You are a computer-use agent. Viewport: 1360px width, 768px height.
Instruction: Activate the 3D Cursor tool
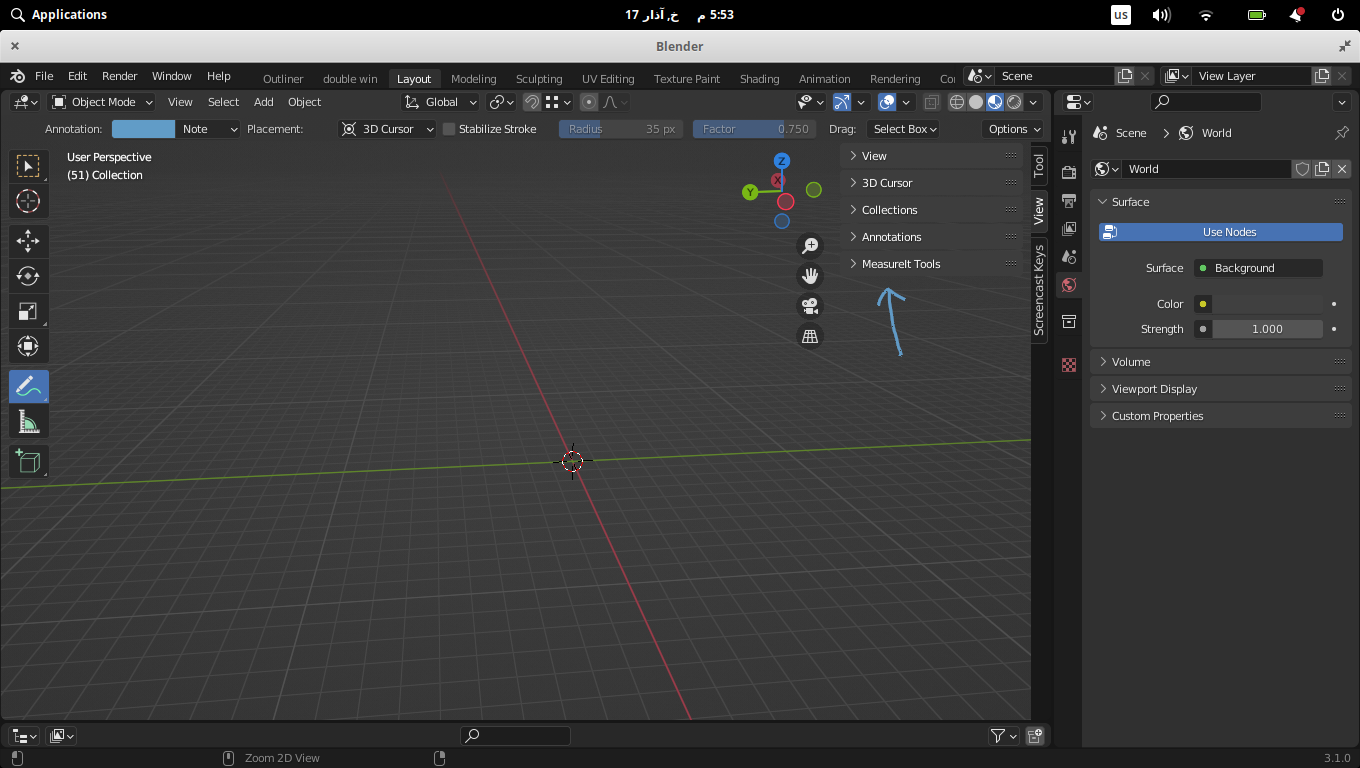[x=28, y=201]
